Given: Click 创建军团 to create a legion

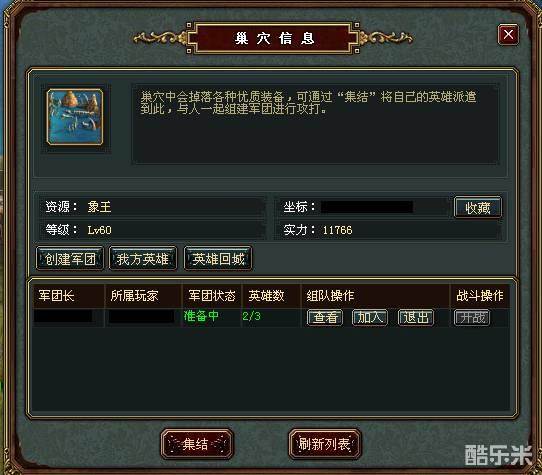Looking at the screenshot, I should point(70,258).
